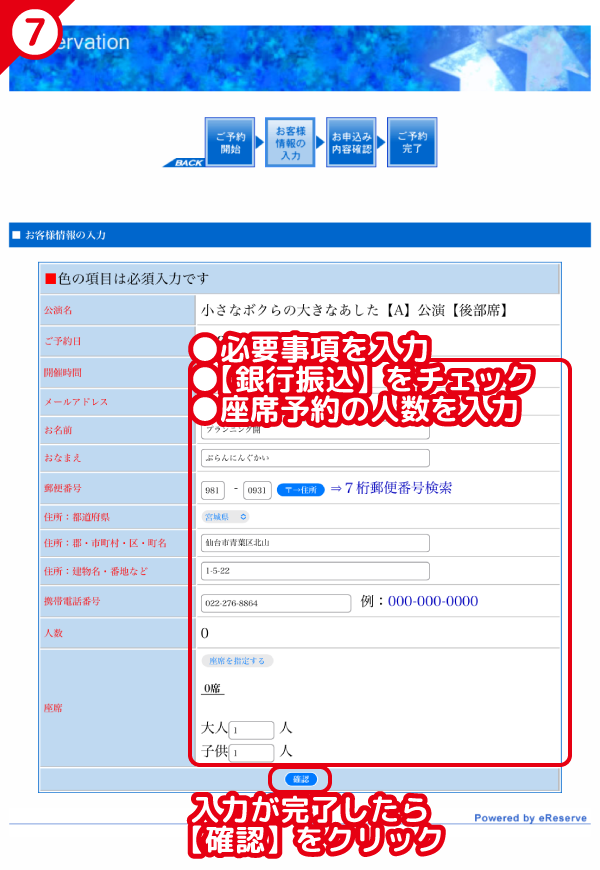
Task: Click the お客様情報の入力 step icon
Action: pyautogui.click(x=290, y=143)
